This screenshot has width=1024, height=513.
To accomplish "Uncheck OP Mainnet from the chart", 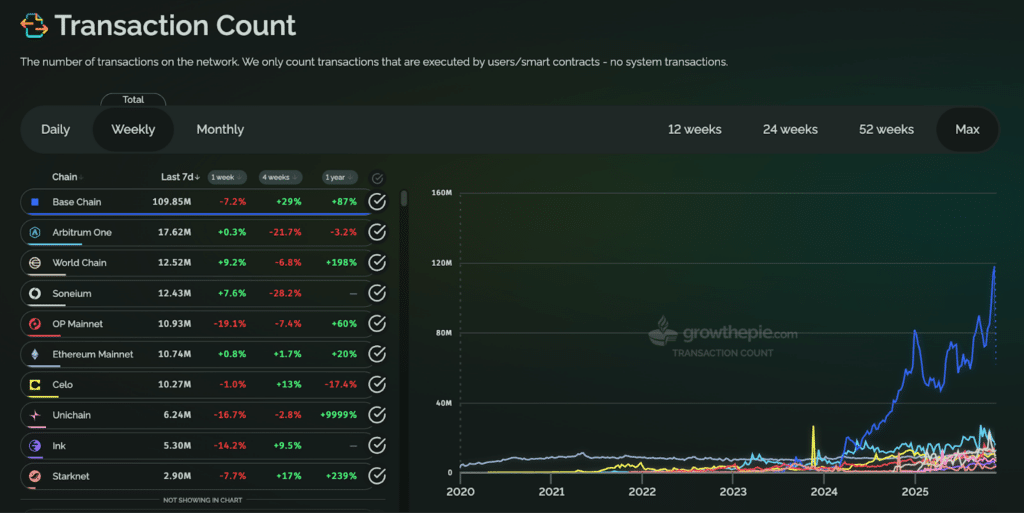I will click(x=377, y=323).
